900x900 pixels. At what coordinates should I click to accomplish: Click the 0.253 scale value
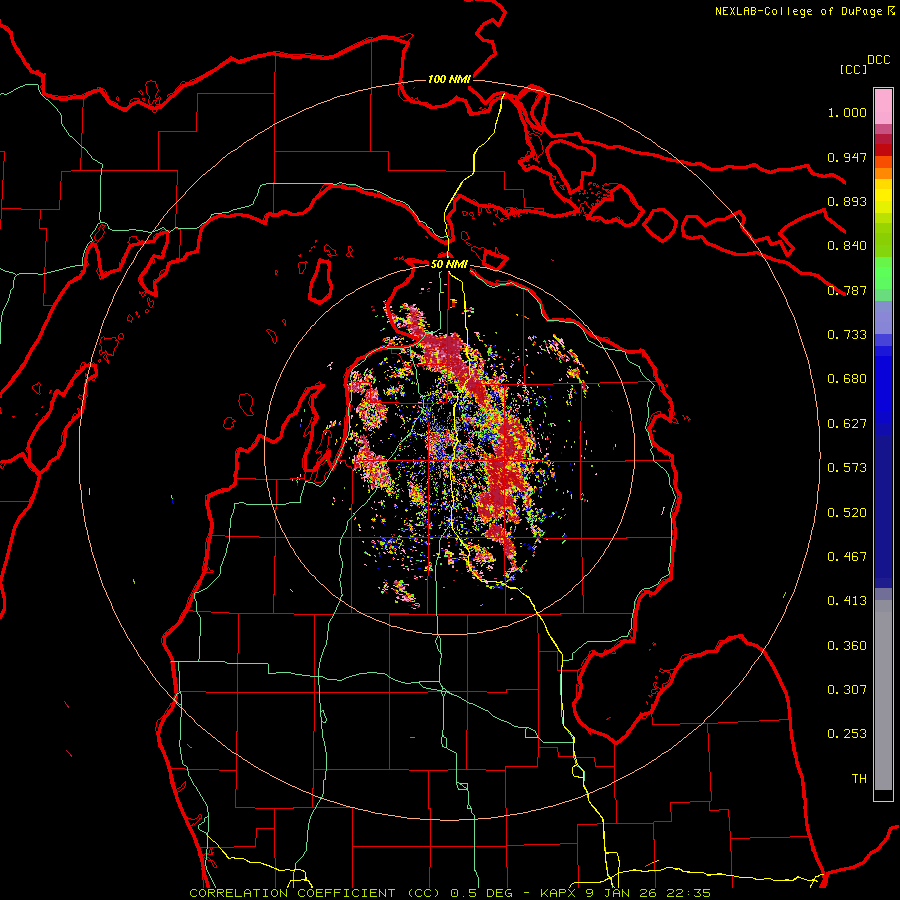[847, 734]
